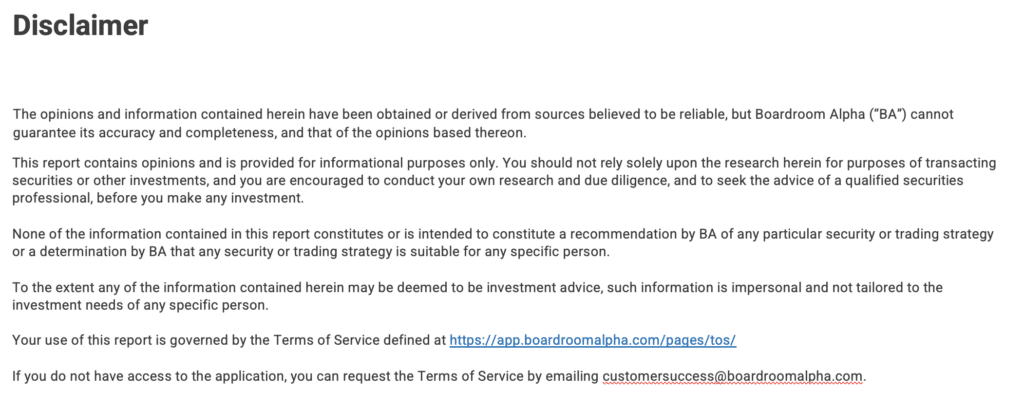This screenshot has width=1024, height=409.
Task: Open the app.boardroomalpha.com Terms of Service link
Action: coord(592,340)
